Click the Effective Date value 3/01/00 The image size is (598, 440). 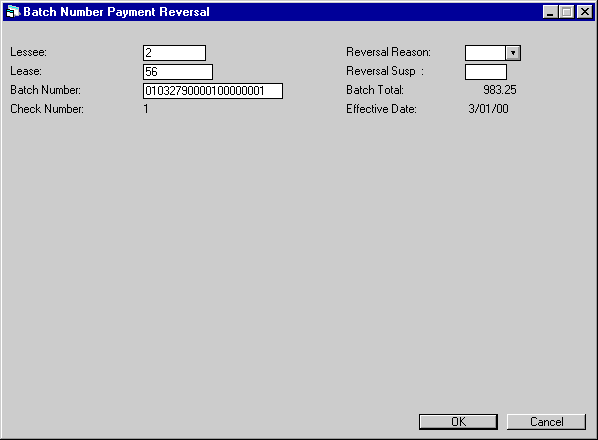(x=488, y=109)
